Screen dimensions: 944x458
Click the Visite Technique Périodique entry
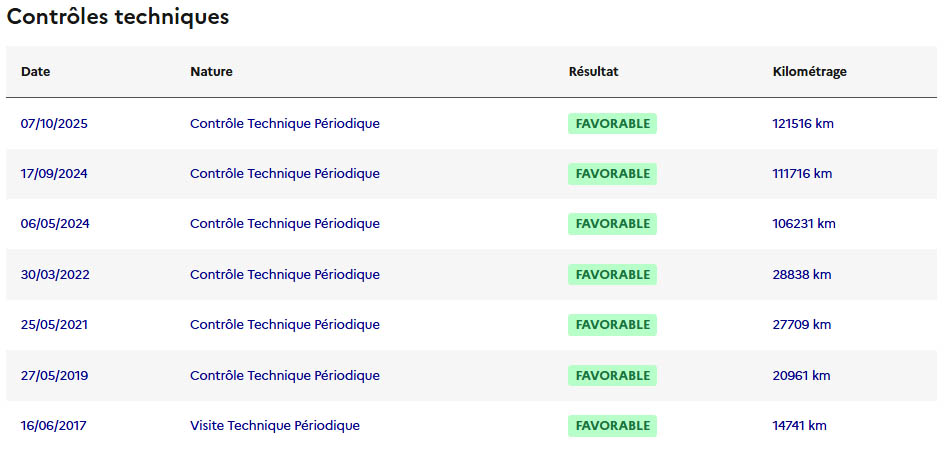pyautogui.click(x=274, y=426)
